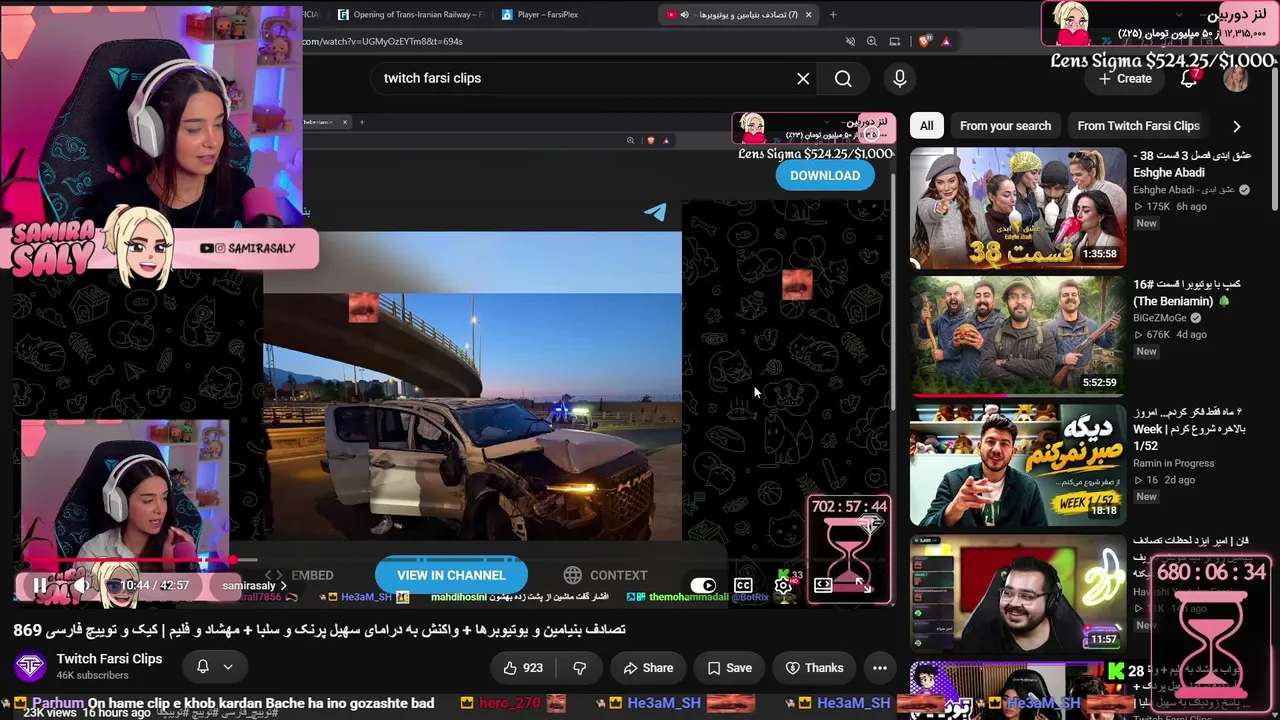Click the Week 1/52 video title
The height and width of the screenshot is (720, 1280).
pos(1190,429)
